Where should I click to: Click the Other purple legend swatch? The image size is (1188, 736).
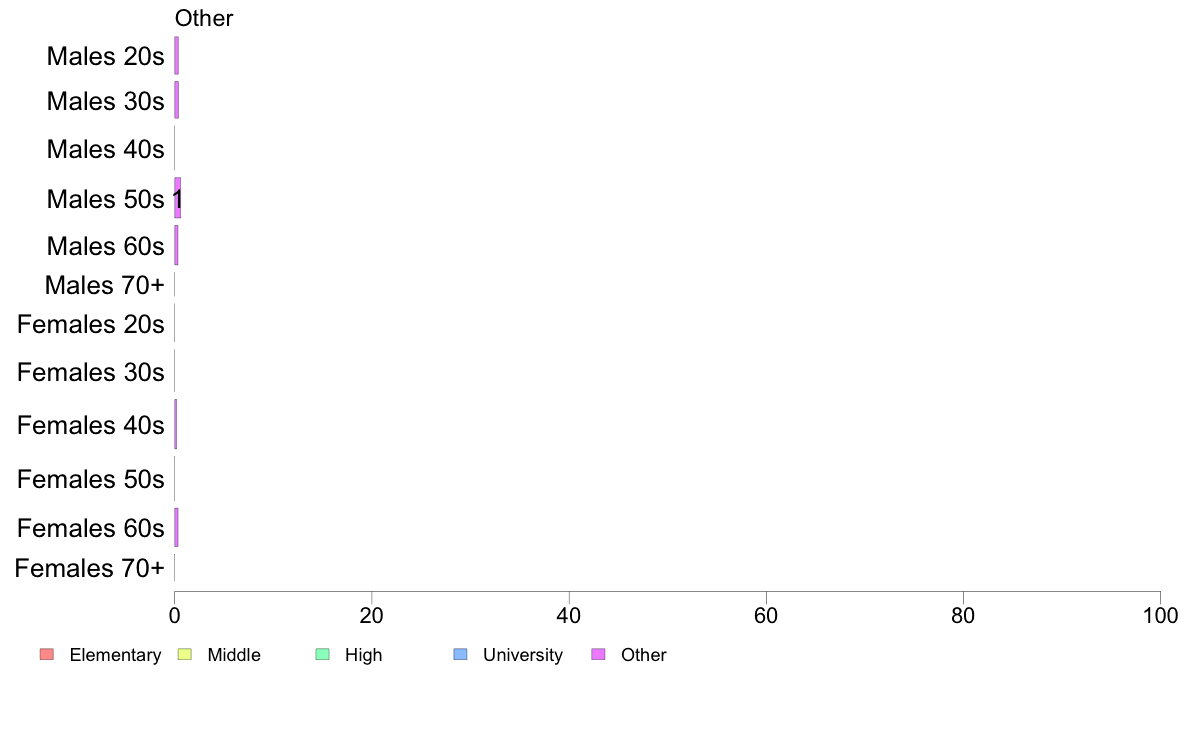coord(598,654)
